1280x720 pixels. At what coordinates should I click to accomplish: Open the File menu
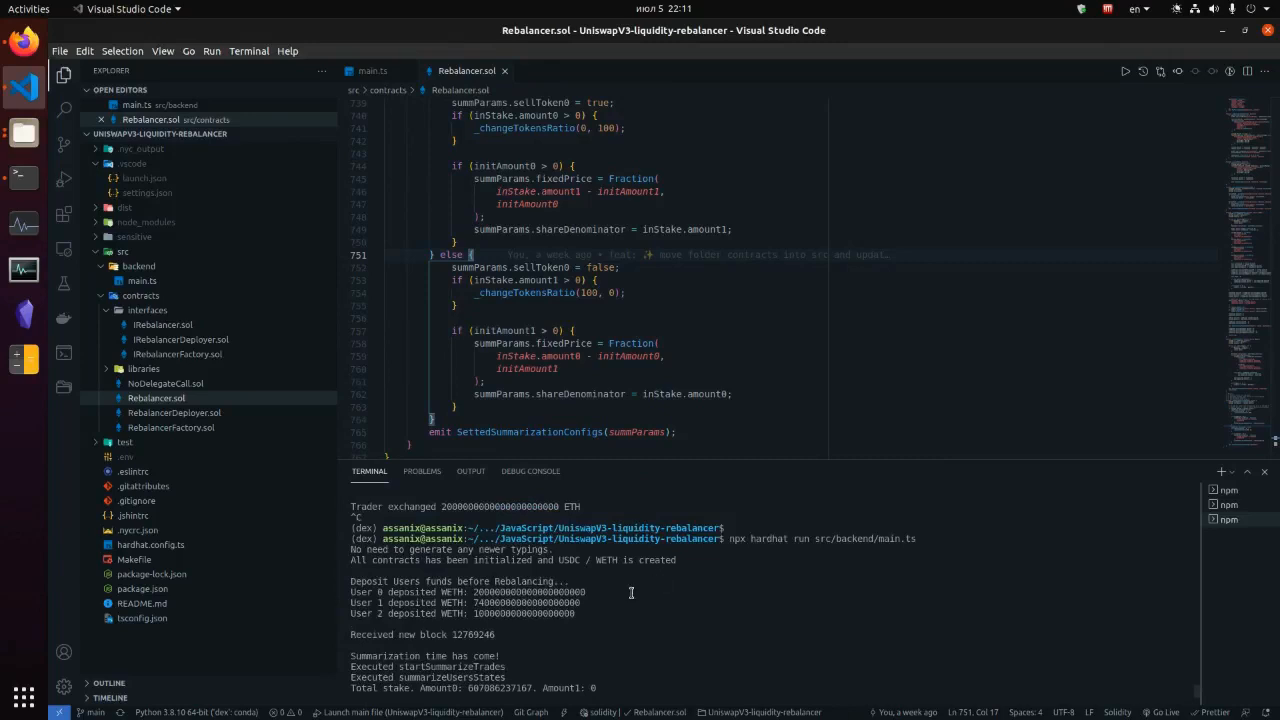(60, 51)
